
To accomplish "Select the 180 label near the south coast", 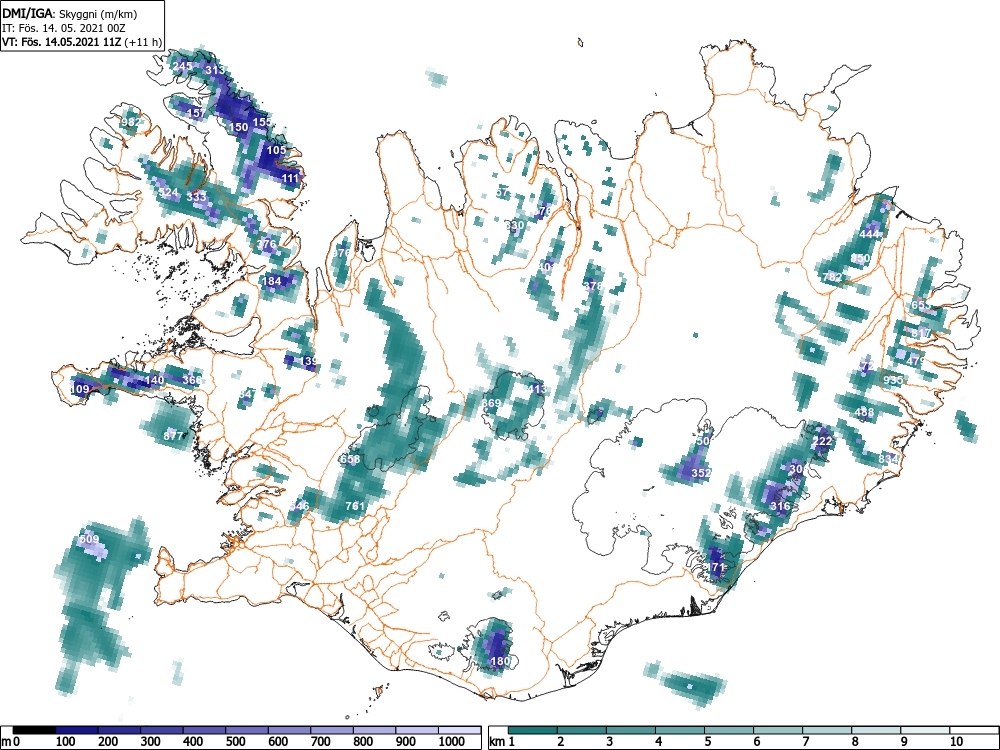I will (501, 661).
